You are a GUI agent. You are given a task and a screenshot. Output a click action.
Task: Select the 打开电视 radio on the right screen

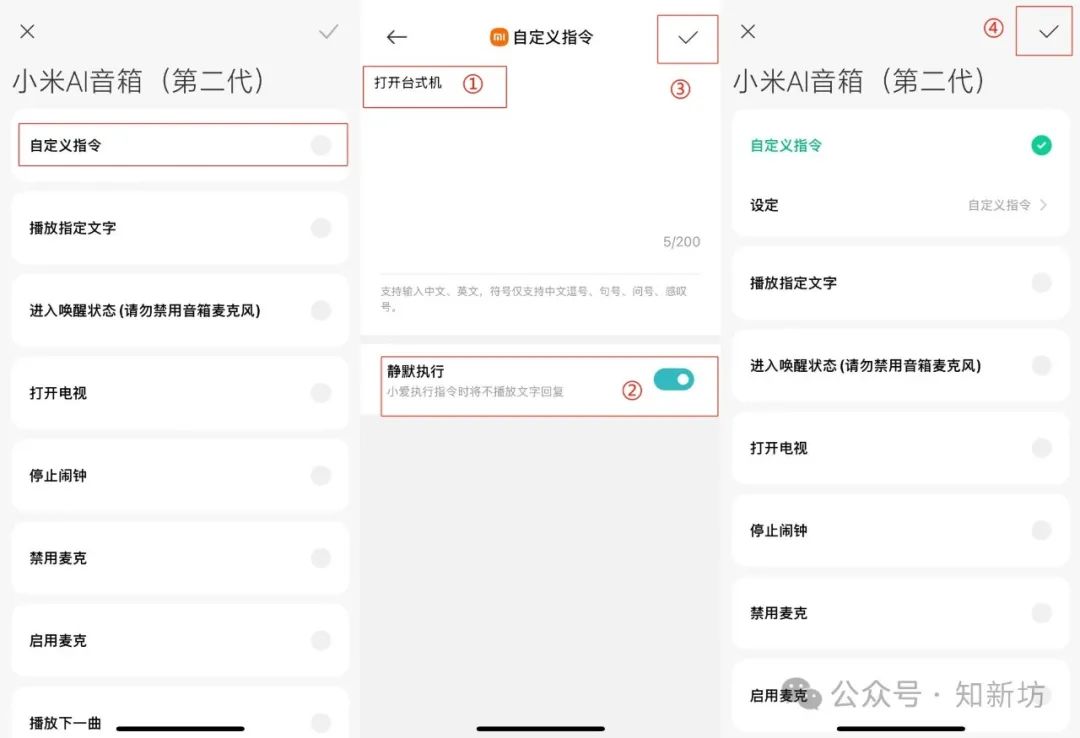point(1041,448)
